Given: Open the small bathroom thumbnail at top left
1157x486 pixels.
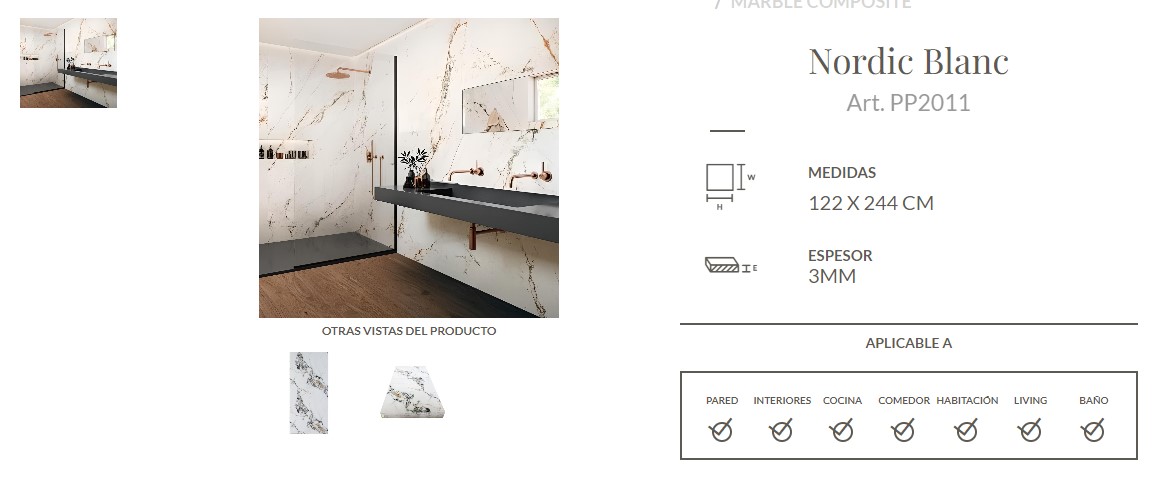Looking at the screenshot, I should (69, 63).
